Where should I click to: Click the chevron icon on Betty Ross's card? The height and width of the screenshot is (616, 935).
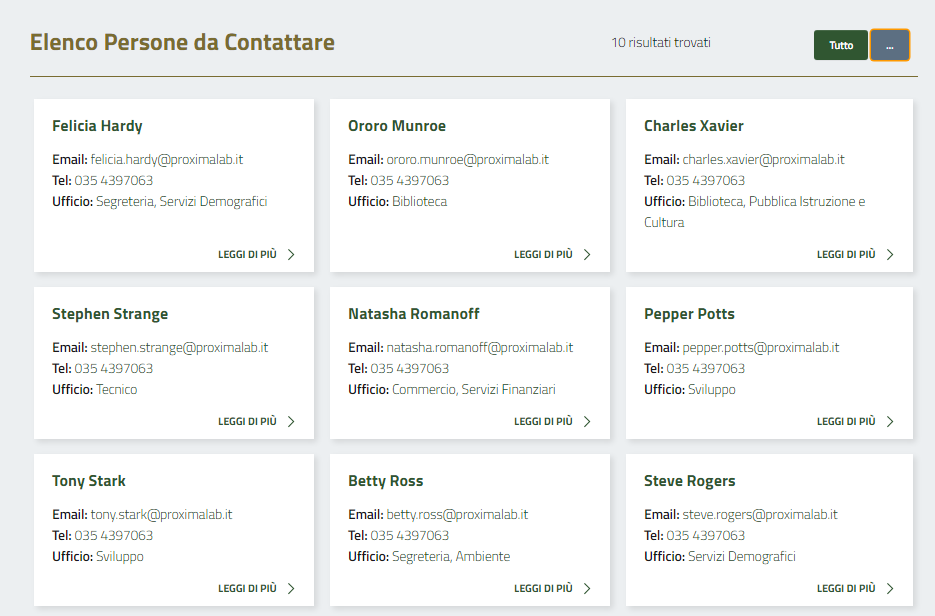(x=587, y=588)
